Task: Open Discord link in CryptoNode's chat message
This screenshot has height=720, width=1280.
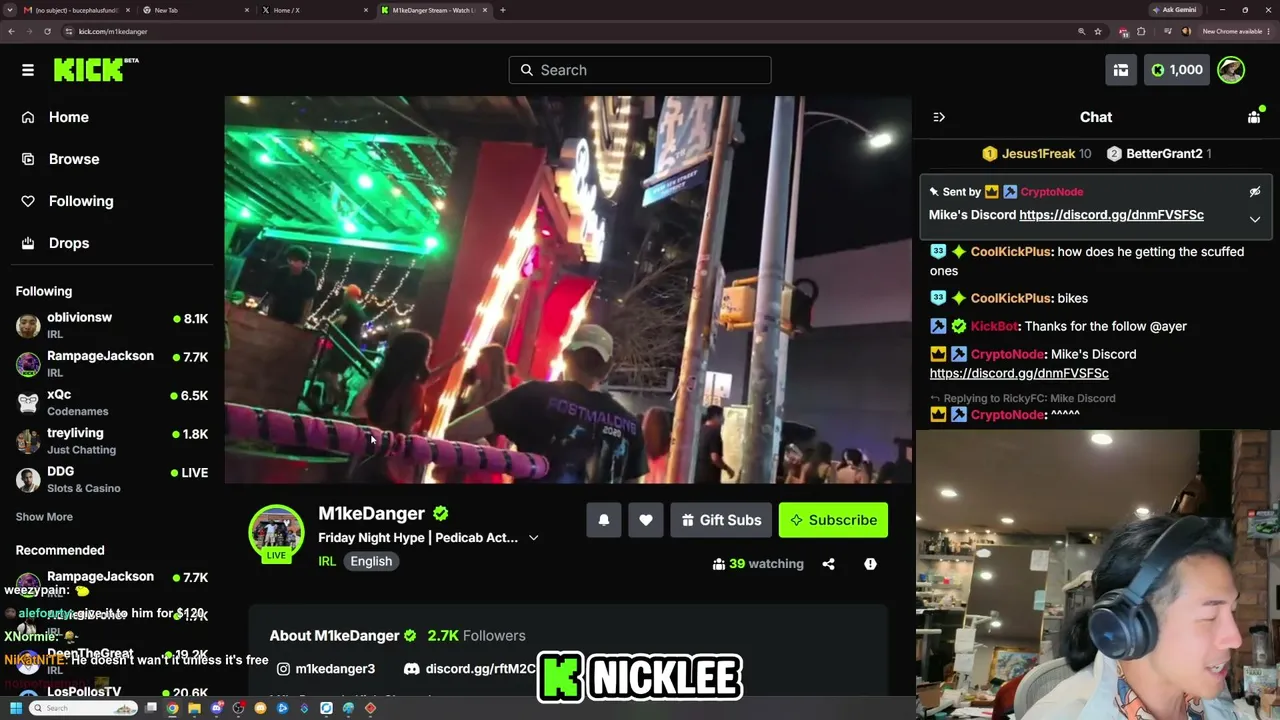Action: [1019, 373]
